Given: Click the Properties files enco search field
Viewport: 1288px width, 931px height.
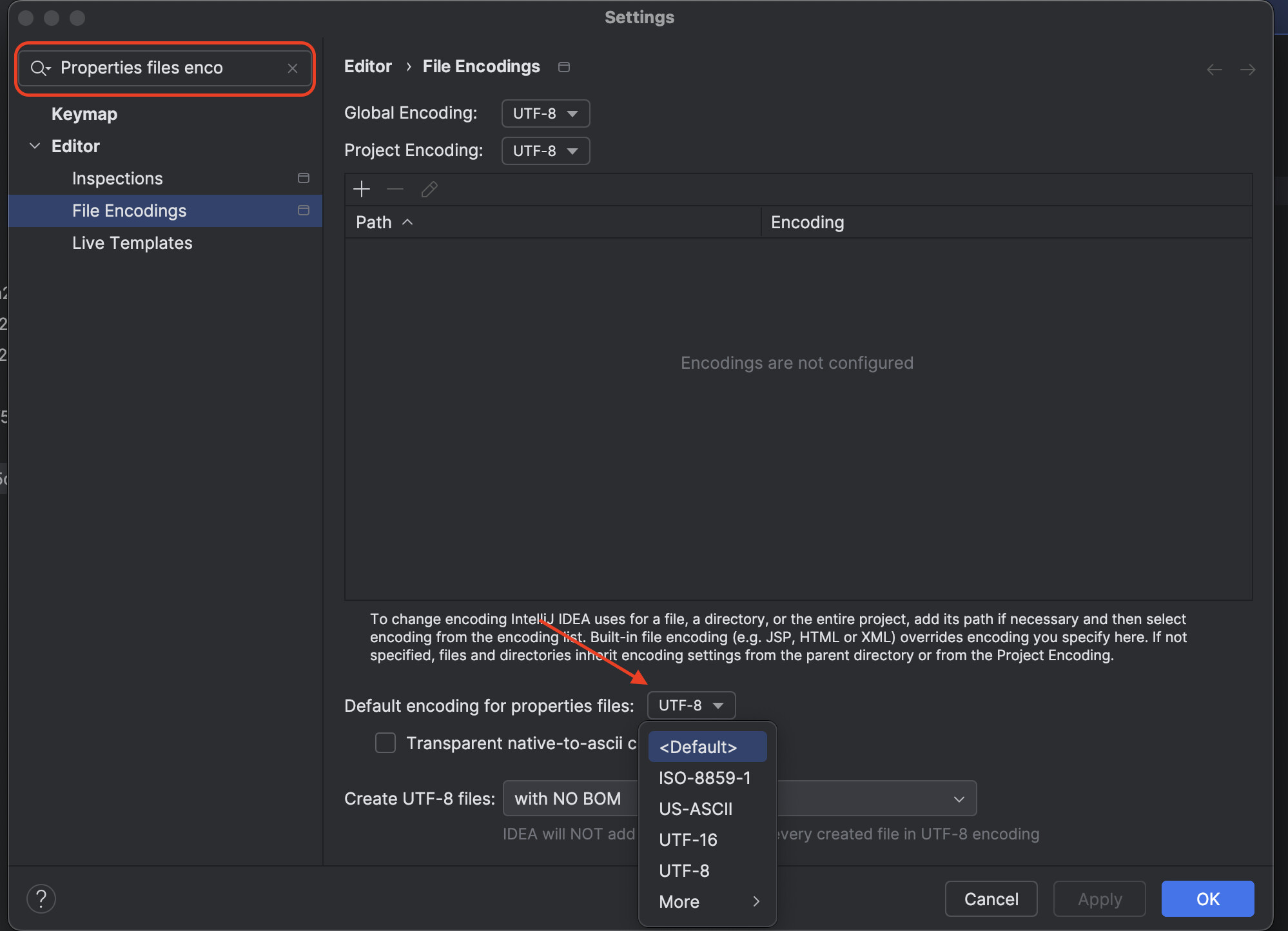Looking at the screenshot, I should [165, 68].
